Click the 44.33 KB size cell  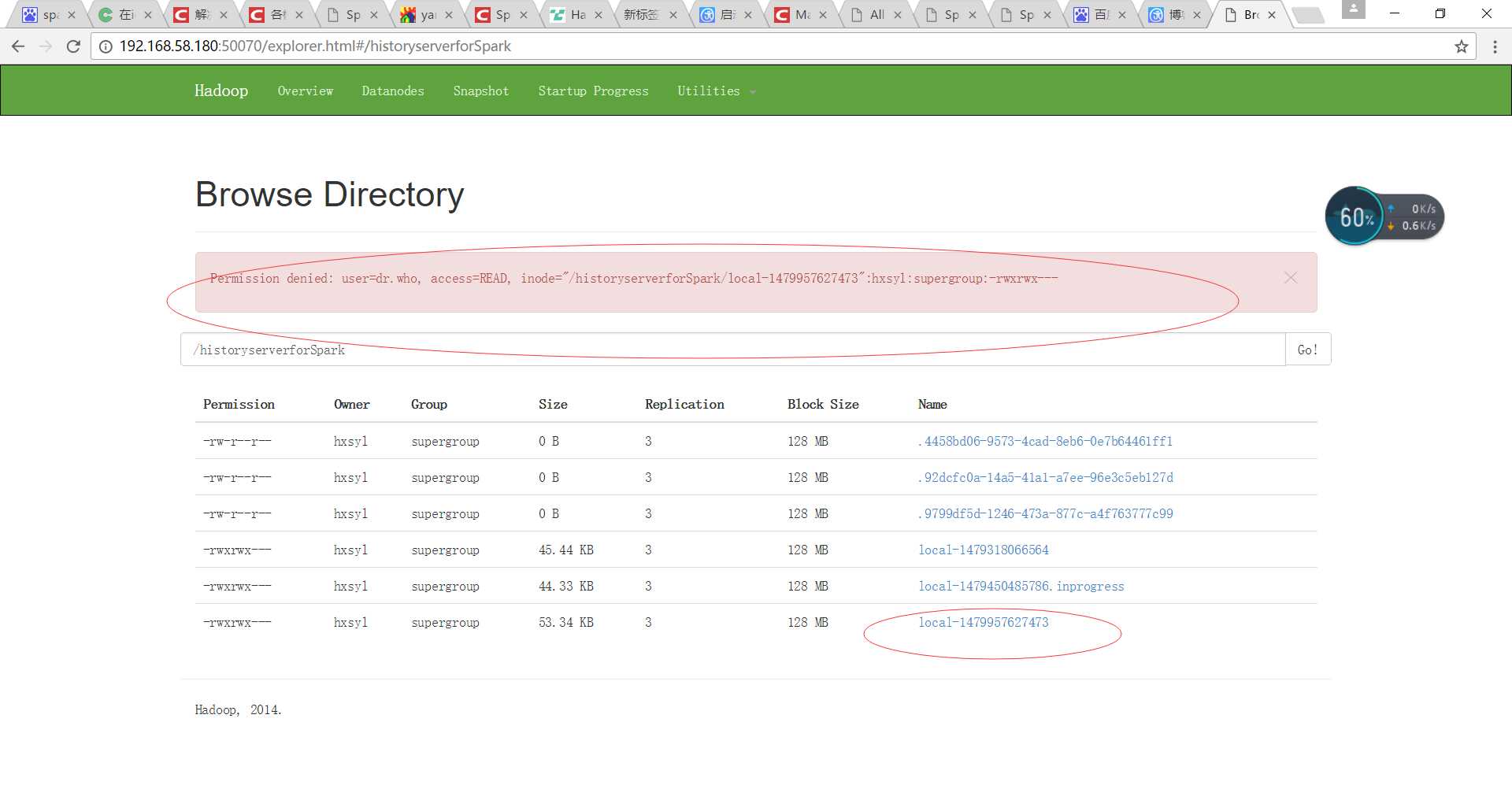click(x=566, y=586)
